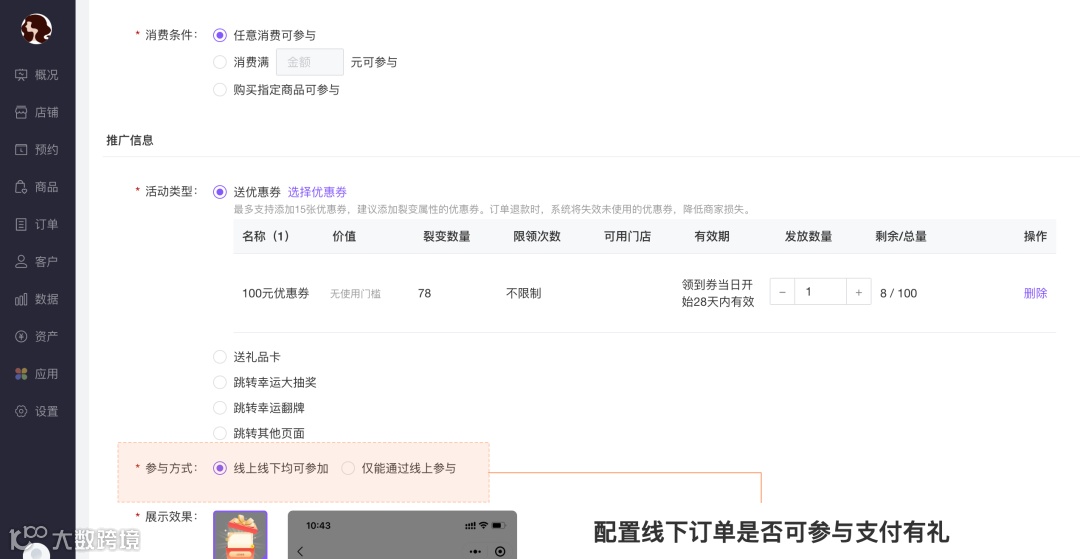Open the 店铺 shop icon

coord(21,112)
